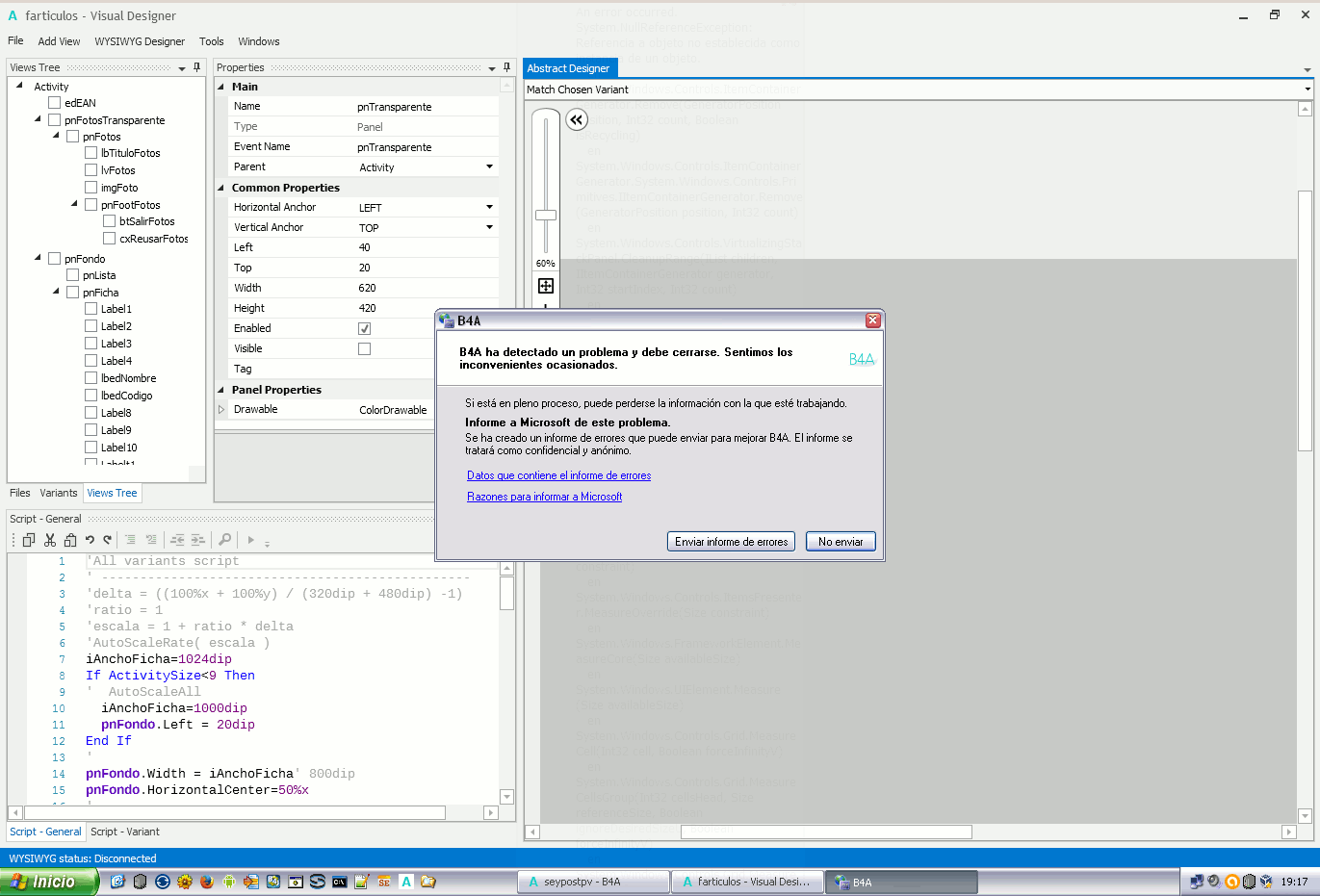Click the B4A 'A' quick launch icon
Screen dimensions: 1320x896
pos(406,882)
